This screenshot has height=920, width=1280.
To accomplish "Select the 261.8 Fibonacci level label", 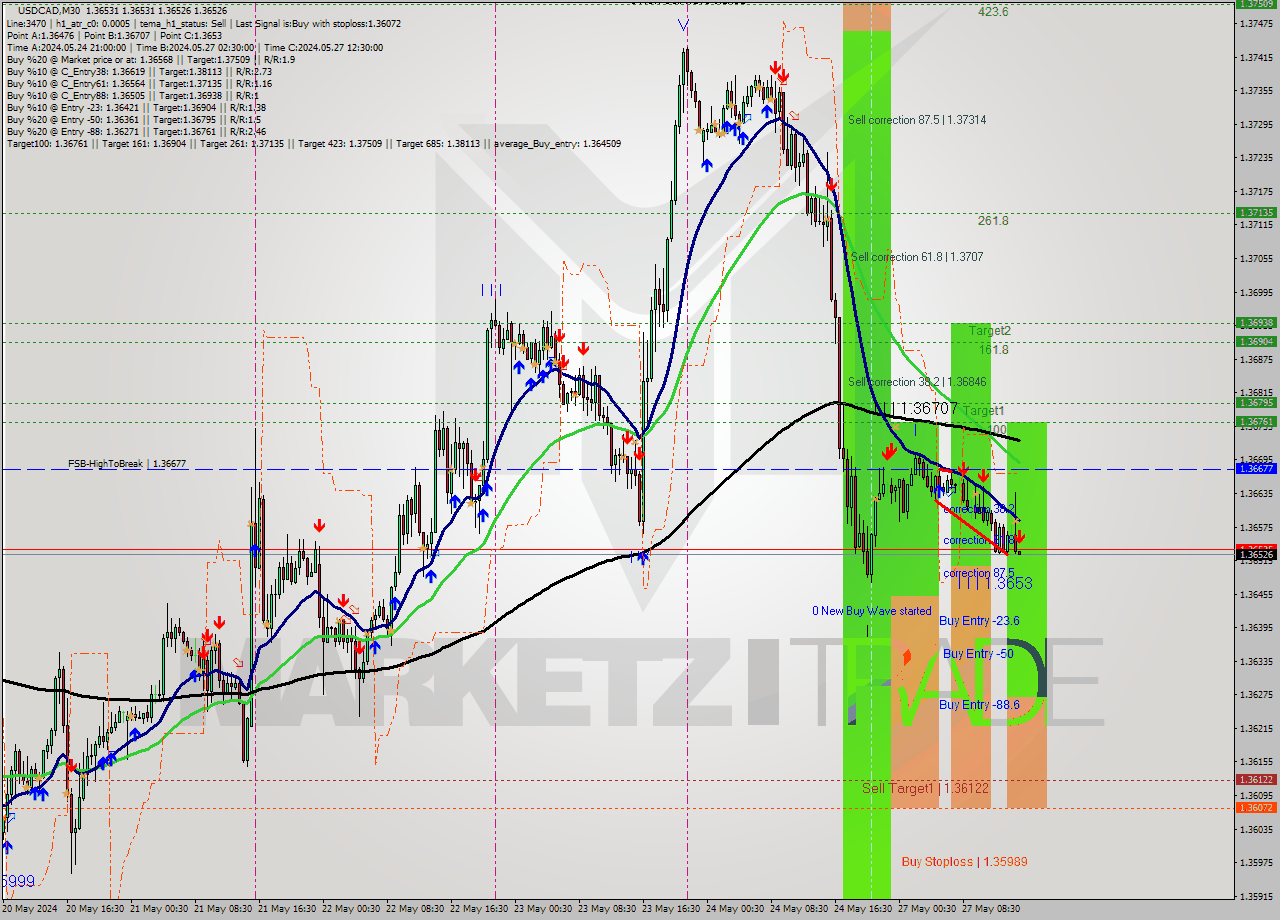I will (x=993, y=221).
